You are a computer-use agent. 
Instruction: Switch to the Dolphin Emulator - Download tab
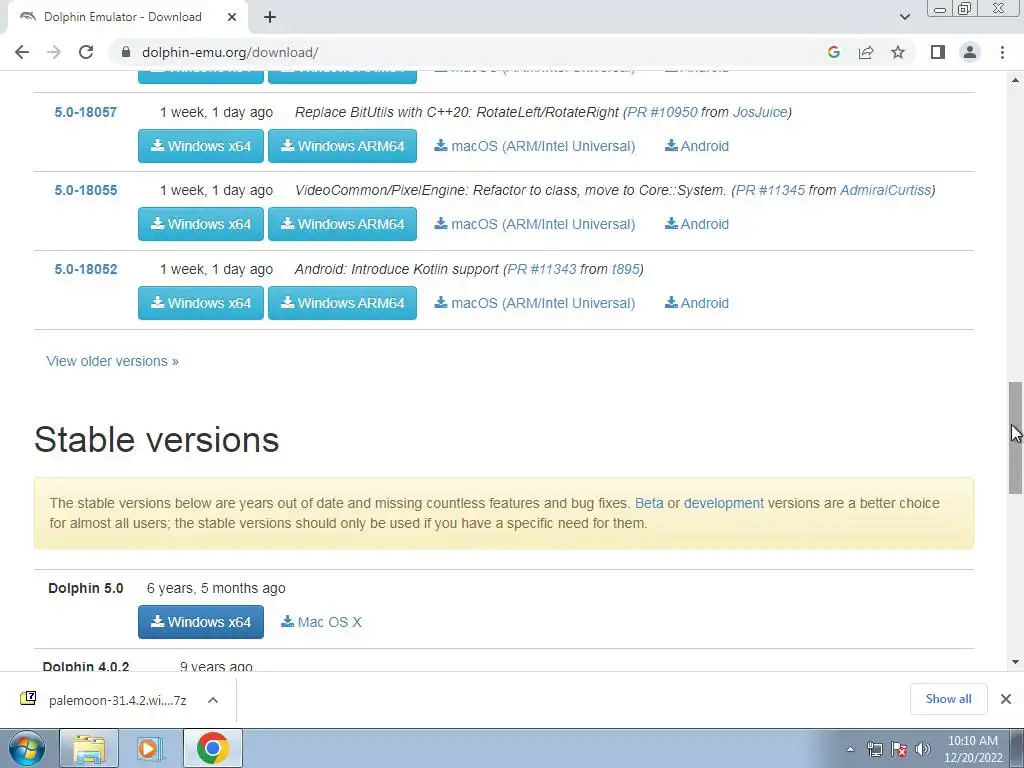(x=123, y=17)
